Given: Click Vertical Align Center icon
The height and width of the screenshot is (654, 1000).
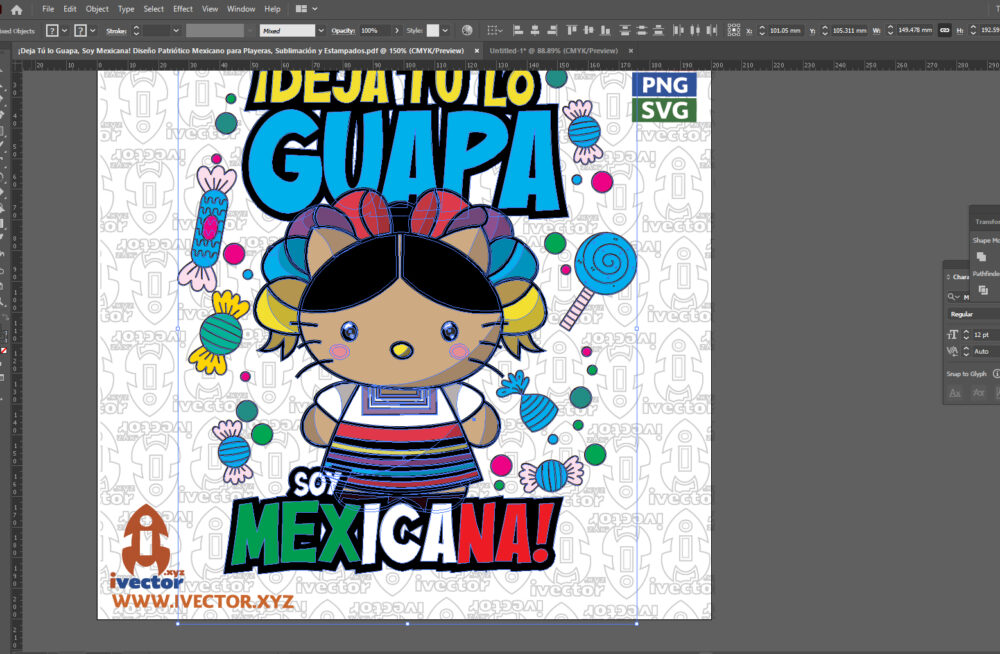Looking at the screenshot, I should pyautogui.click(x=588, y=30).
